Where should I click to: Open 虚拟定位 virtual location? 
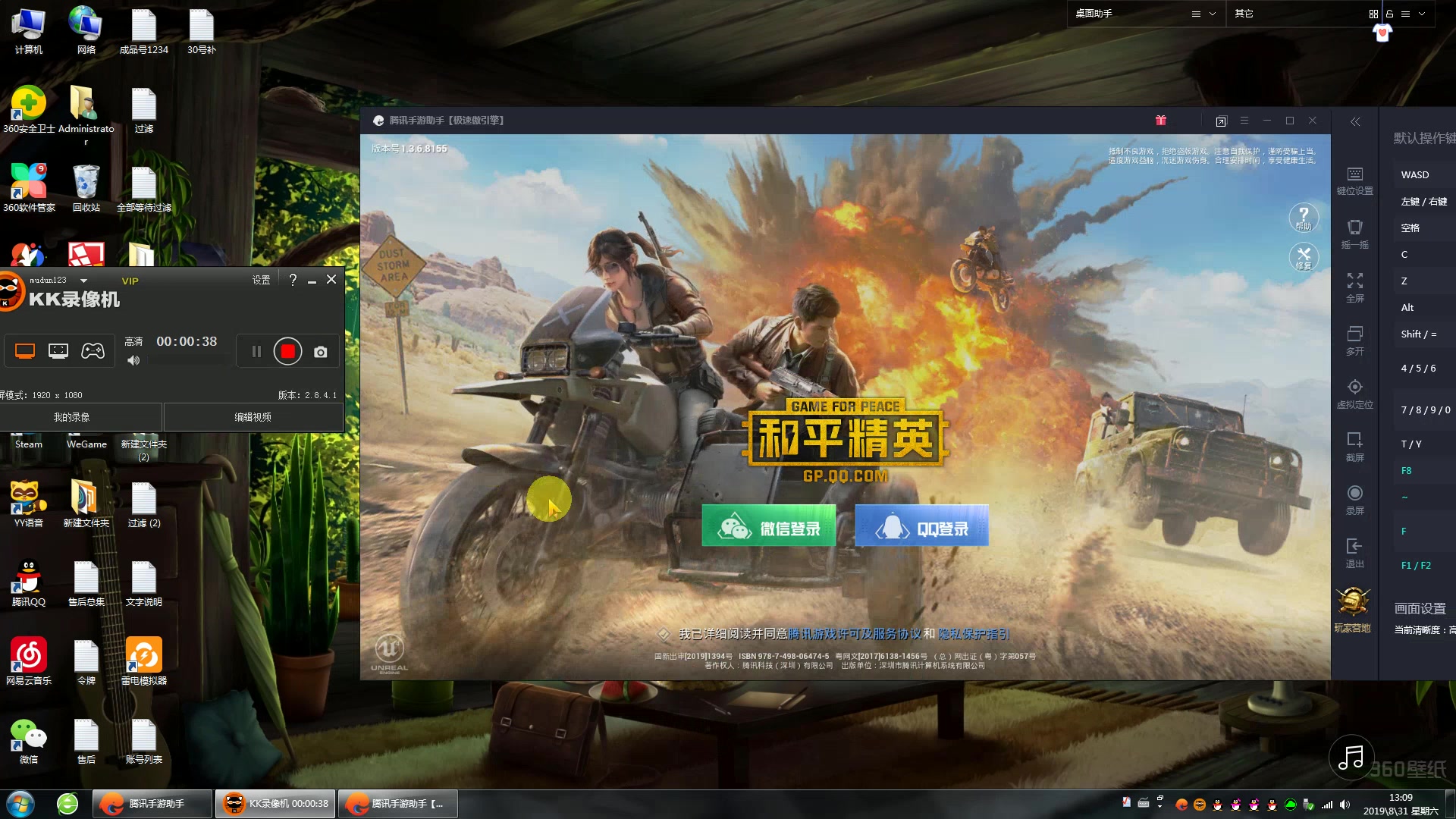(1354, 394)
